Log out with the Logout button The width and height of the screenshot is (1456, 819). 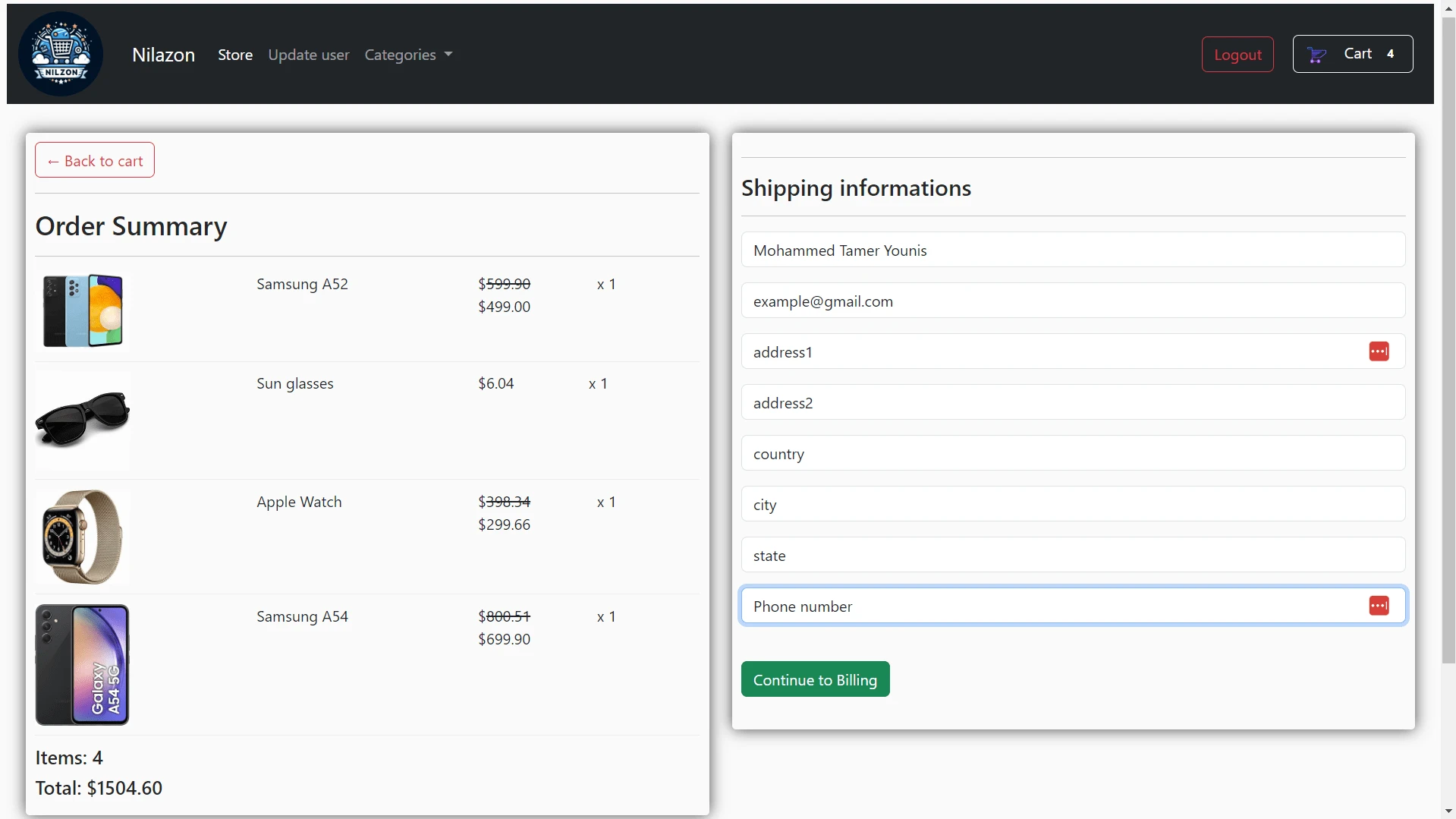1237,55
